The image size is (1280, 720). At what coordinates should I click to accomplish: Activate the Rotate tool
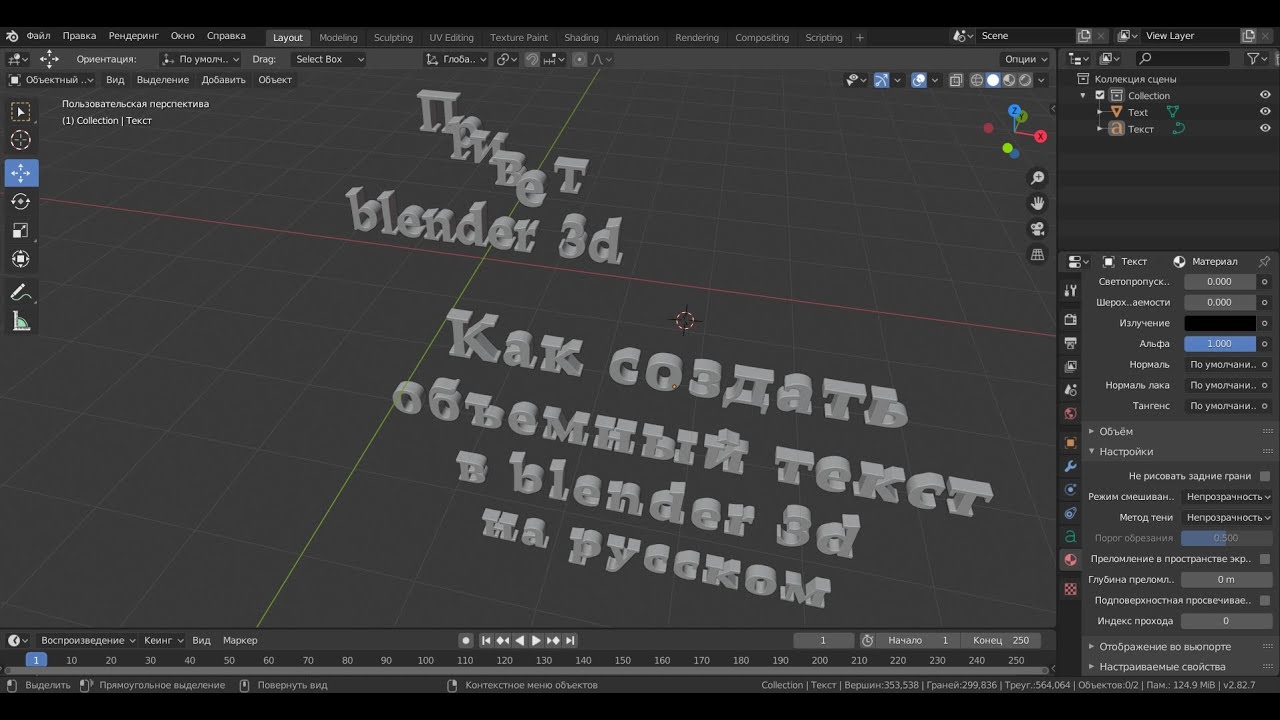click(x=20, y=202)
